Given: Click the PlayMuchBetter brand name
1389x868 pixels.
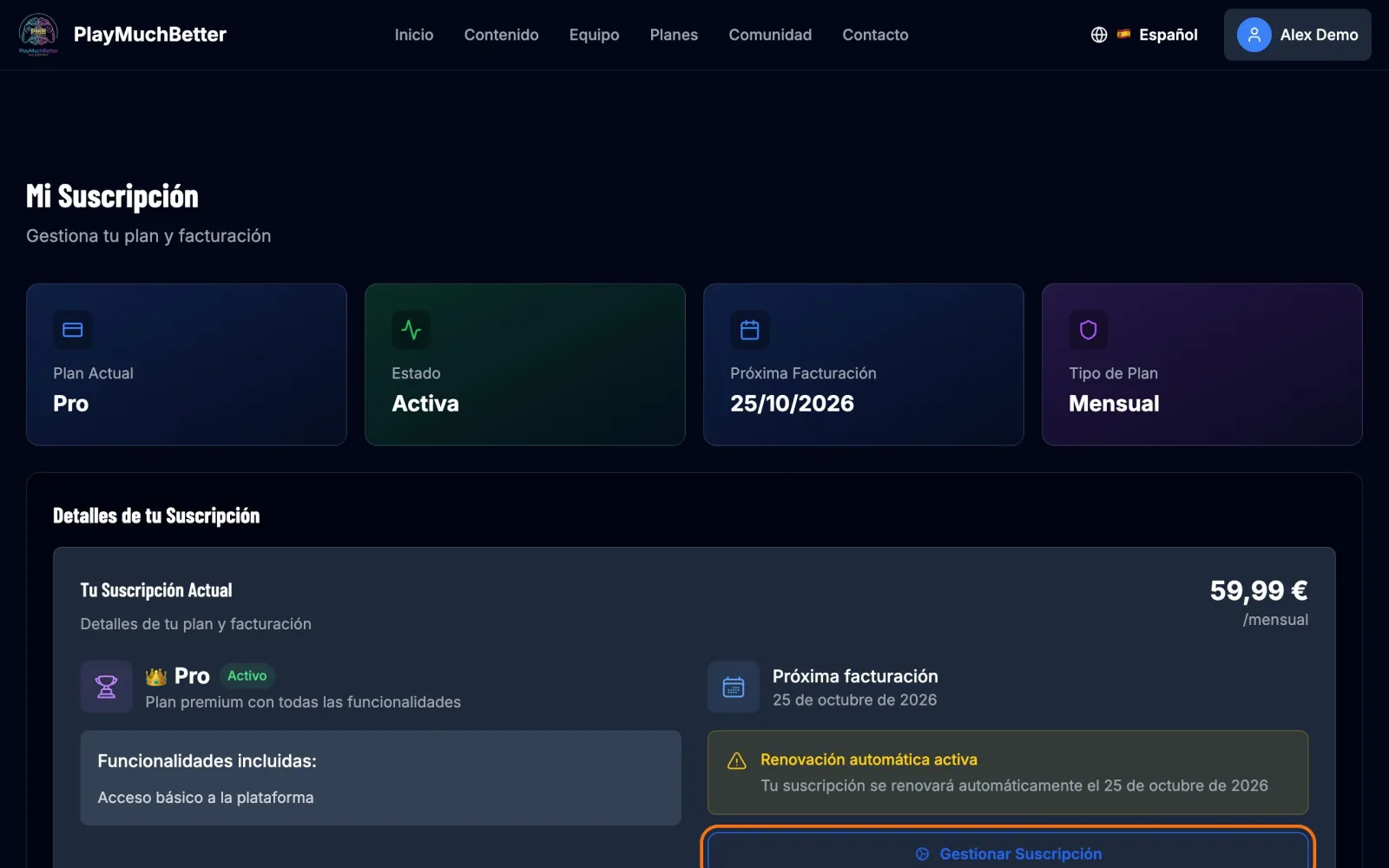Looking at the screenshot, I should 150,35.
